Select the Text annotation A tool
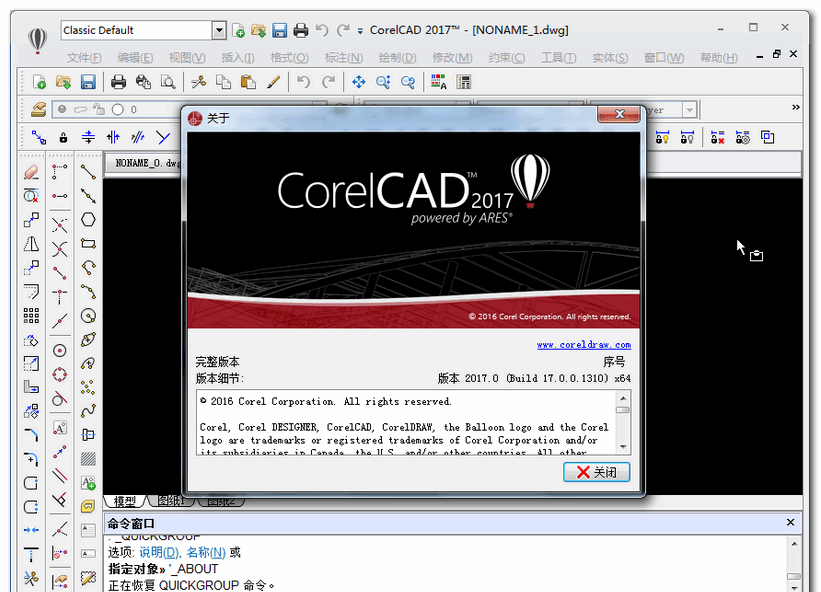The width and height of the screenshot is (821, 592). point(88,483)
